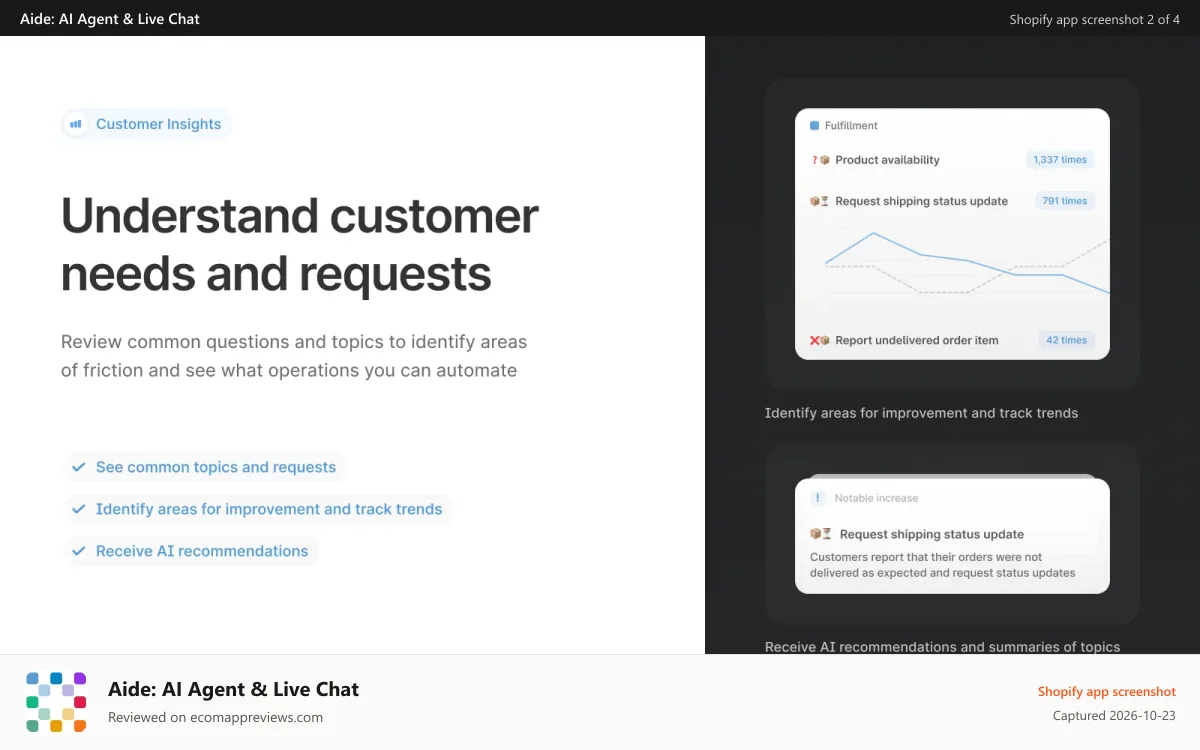Click the Captured 2026-10-23 date text
This screenshot has height=750, width=1200.
coord(1114,716)
